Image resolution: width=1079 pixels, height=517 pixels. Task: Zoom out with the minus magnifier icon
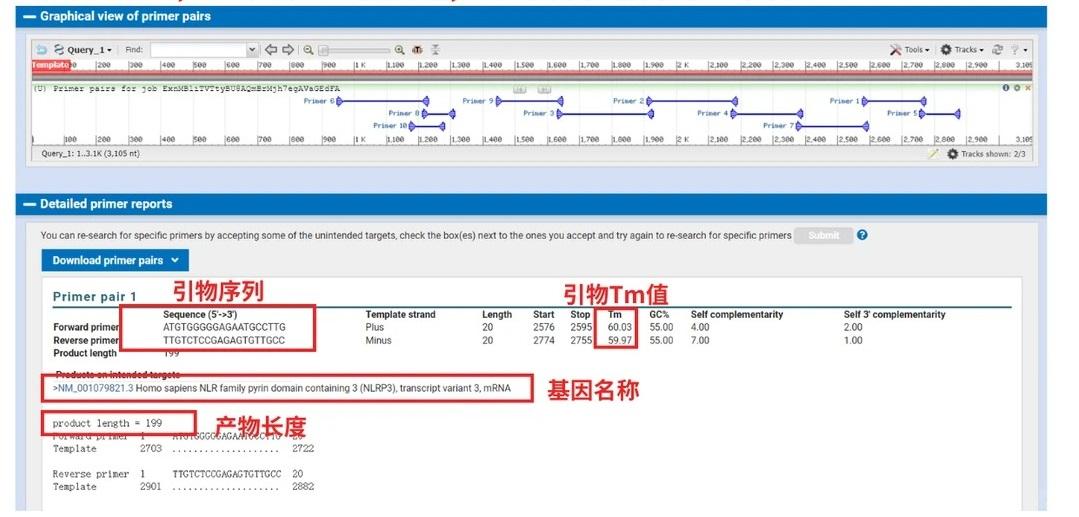pos(309,49)
